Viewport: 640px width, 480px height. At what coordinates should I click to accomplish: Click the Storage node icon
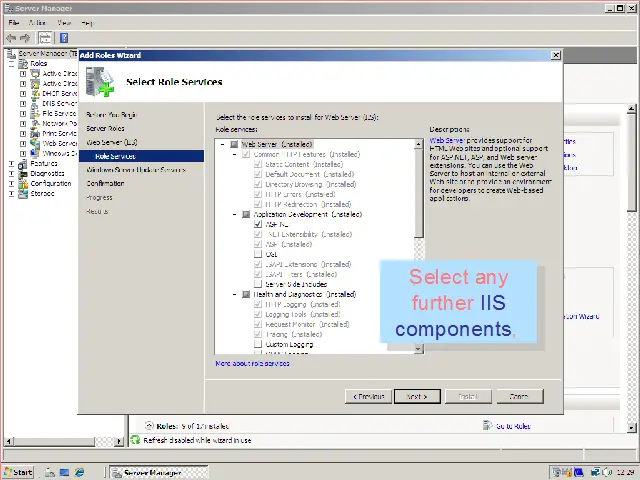(x=23, y=193)
